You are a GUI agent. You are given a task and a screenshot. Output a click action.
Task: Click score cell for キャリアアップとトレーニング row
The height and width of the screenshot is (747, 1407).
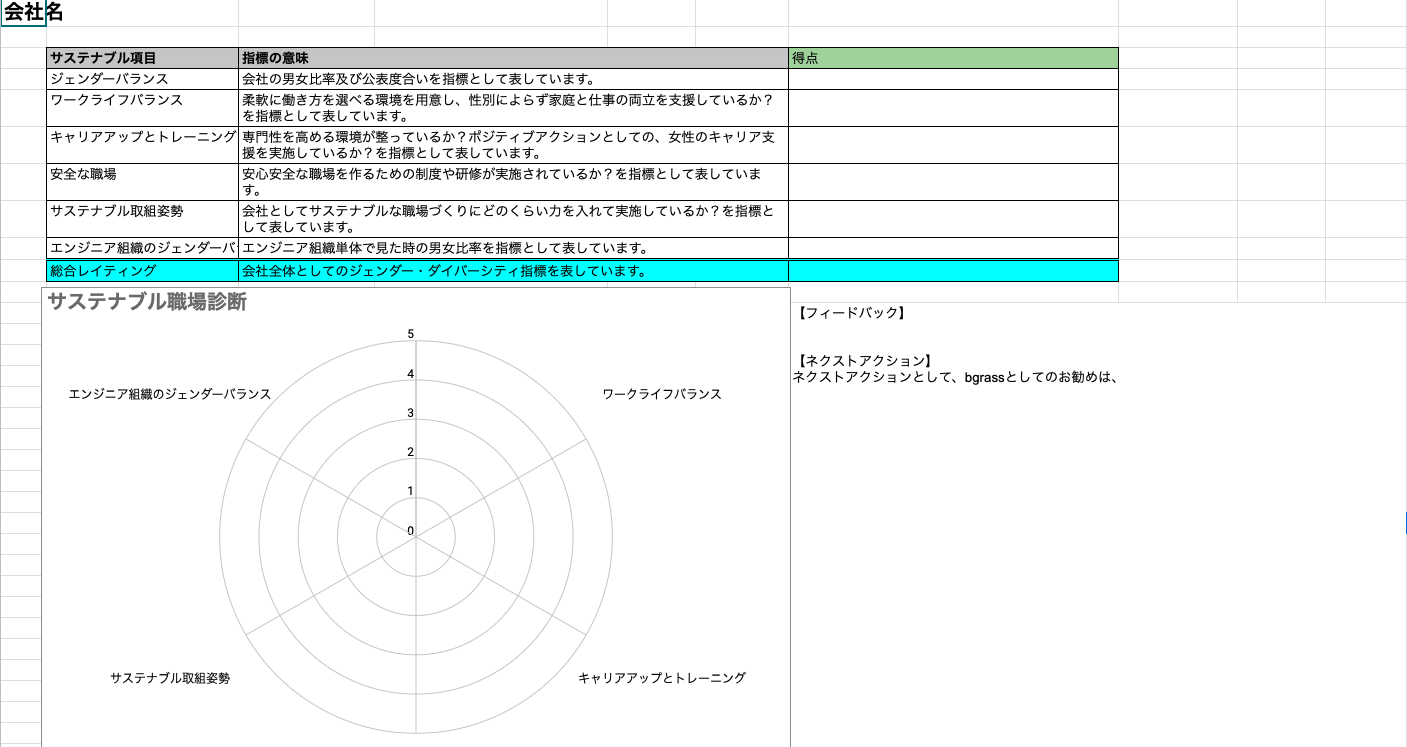953,145
